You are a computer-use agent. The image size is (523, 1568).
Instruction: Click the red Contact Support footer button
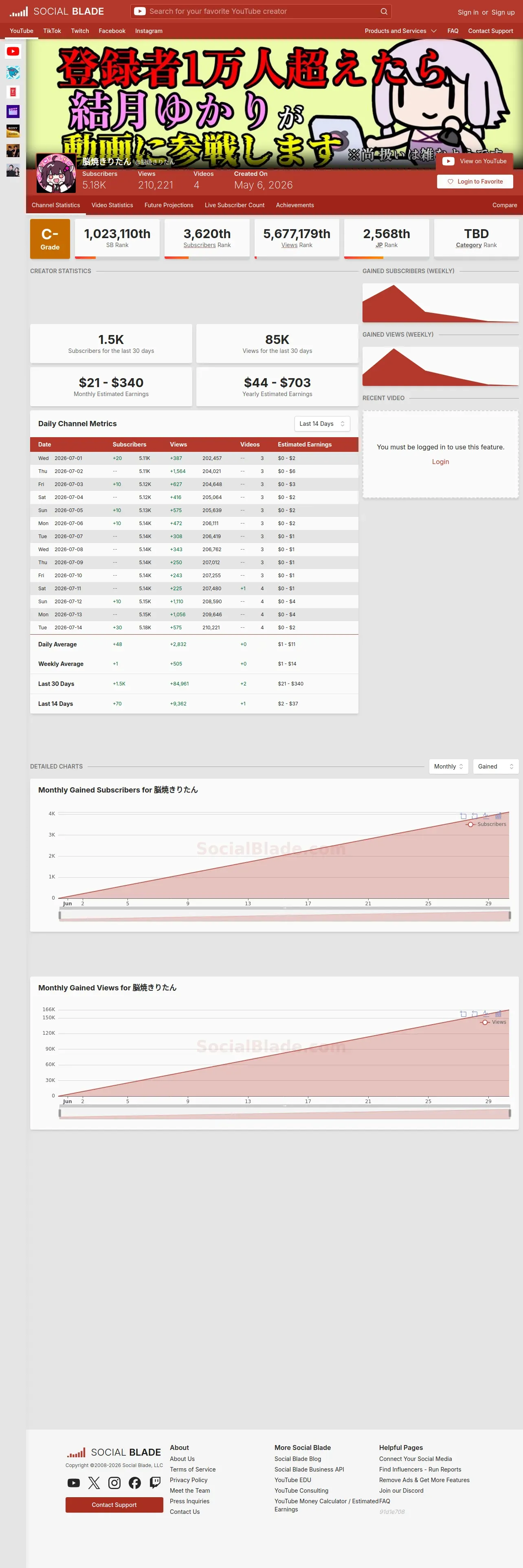(114, 1504)
